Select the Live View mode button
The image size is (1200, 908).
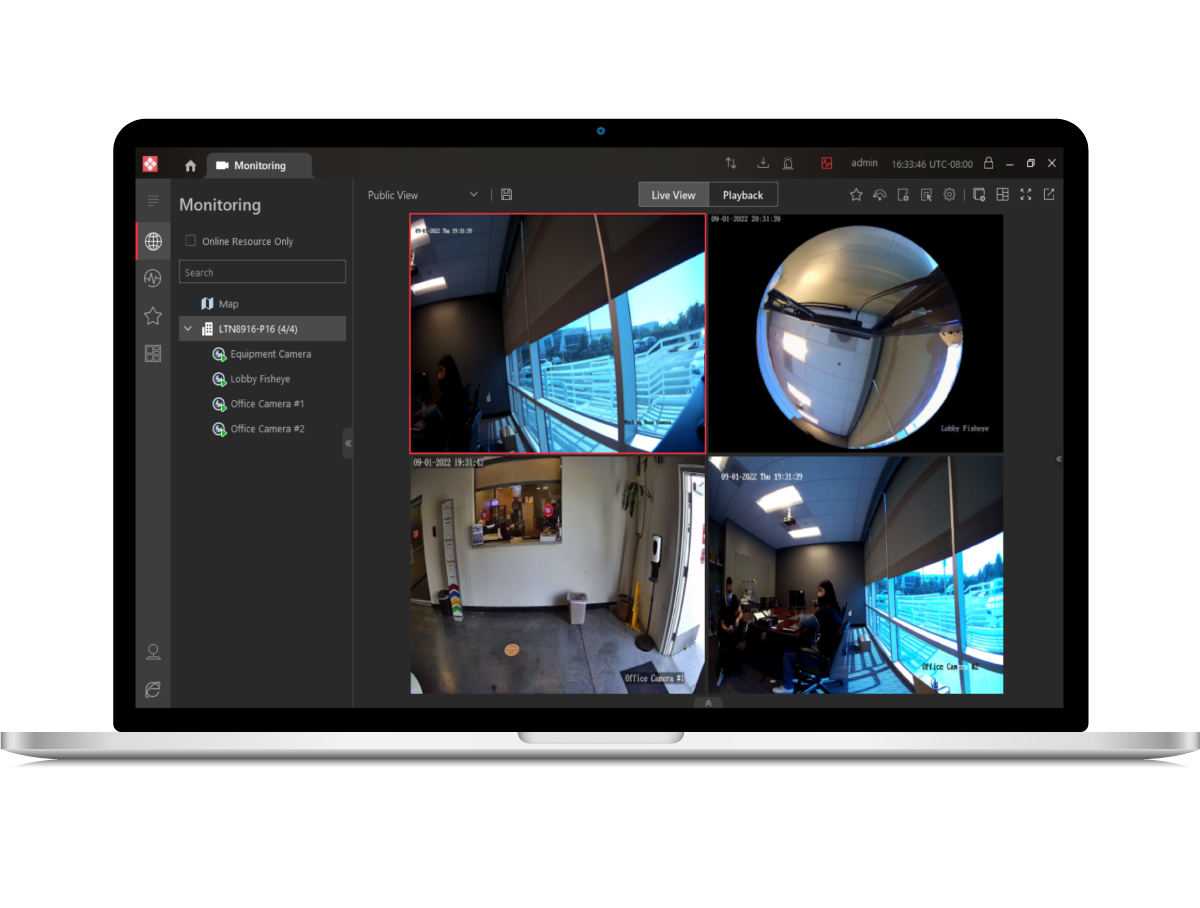pos(673,195)
